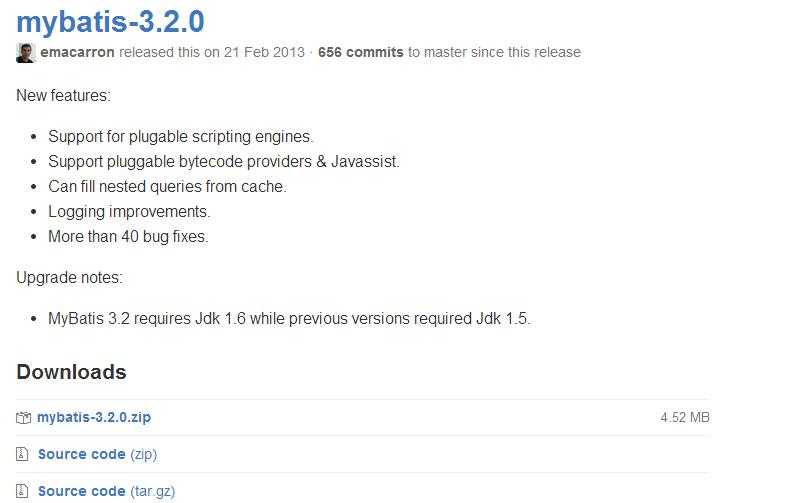Click the bytecode providers & Javassist bullet

coord(224,162)
